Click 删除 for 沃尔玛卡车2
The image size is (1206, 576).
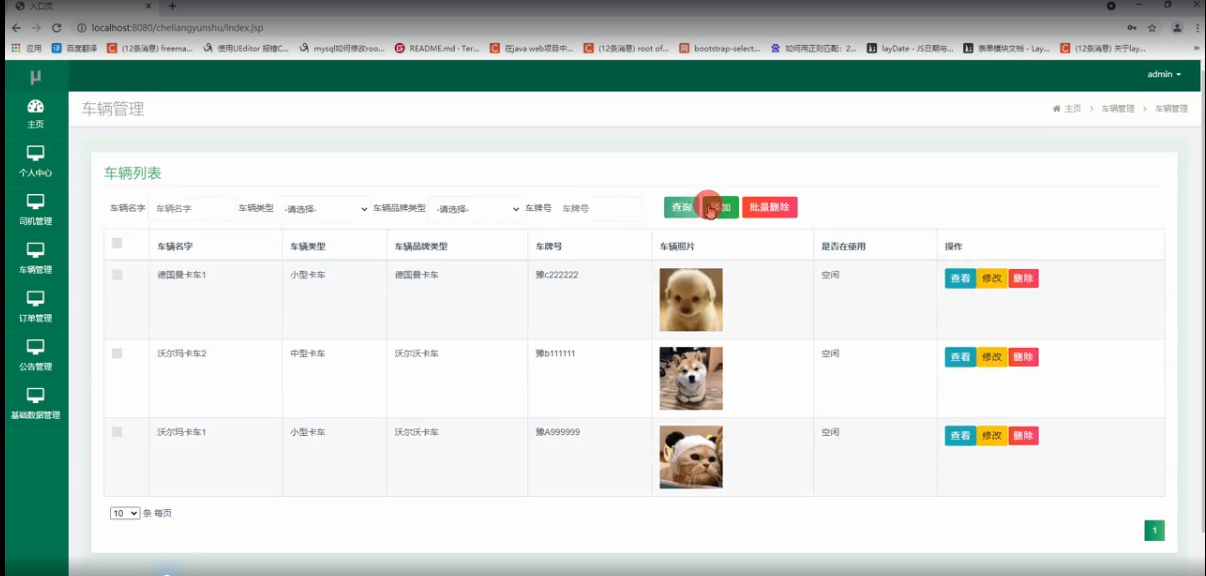click(x=1023, y=357)
